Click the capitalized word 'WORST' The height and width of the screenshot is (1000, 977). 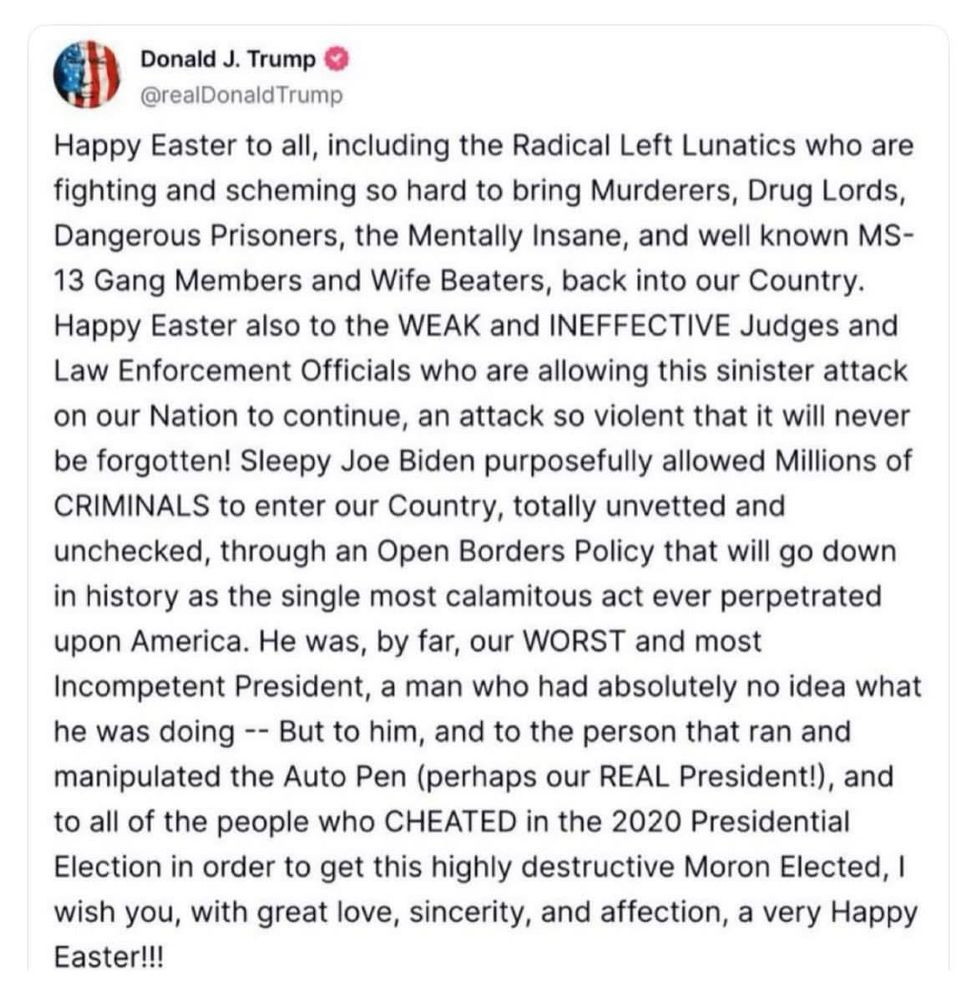point(573,642)
